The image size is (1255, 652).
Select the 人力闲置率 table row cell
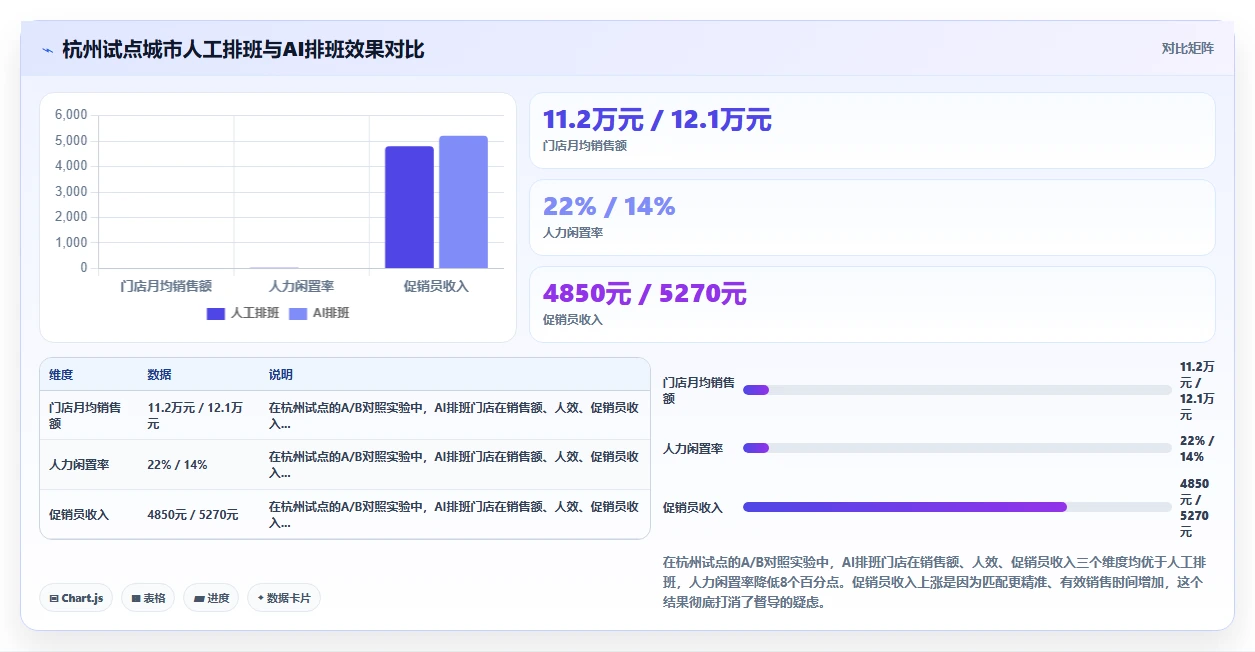[x=88, y=465]
